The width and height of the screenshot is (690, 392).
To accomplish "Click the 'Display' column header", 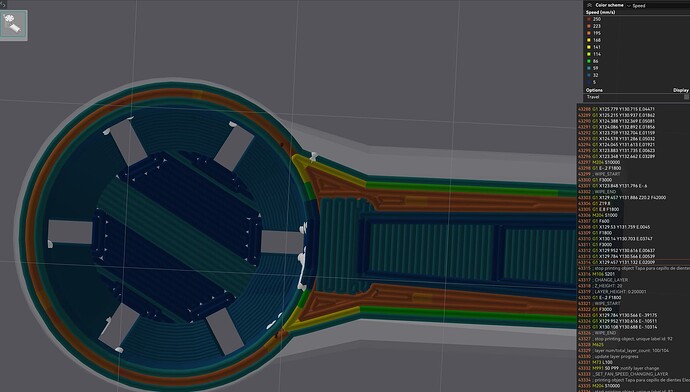I will click(681, 90).
